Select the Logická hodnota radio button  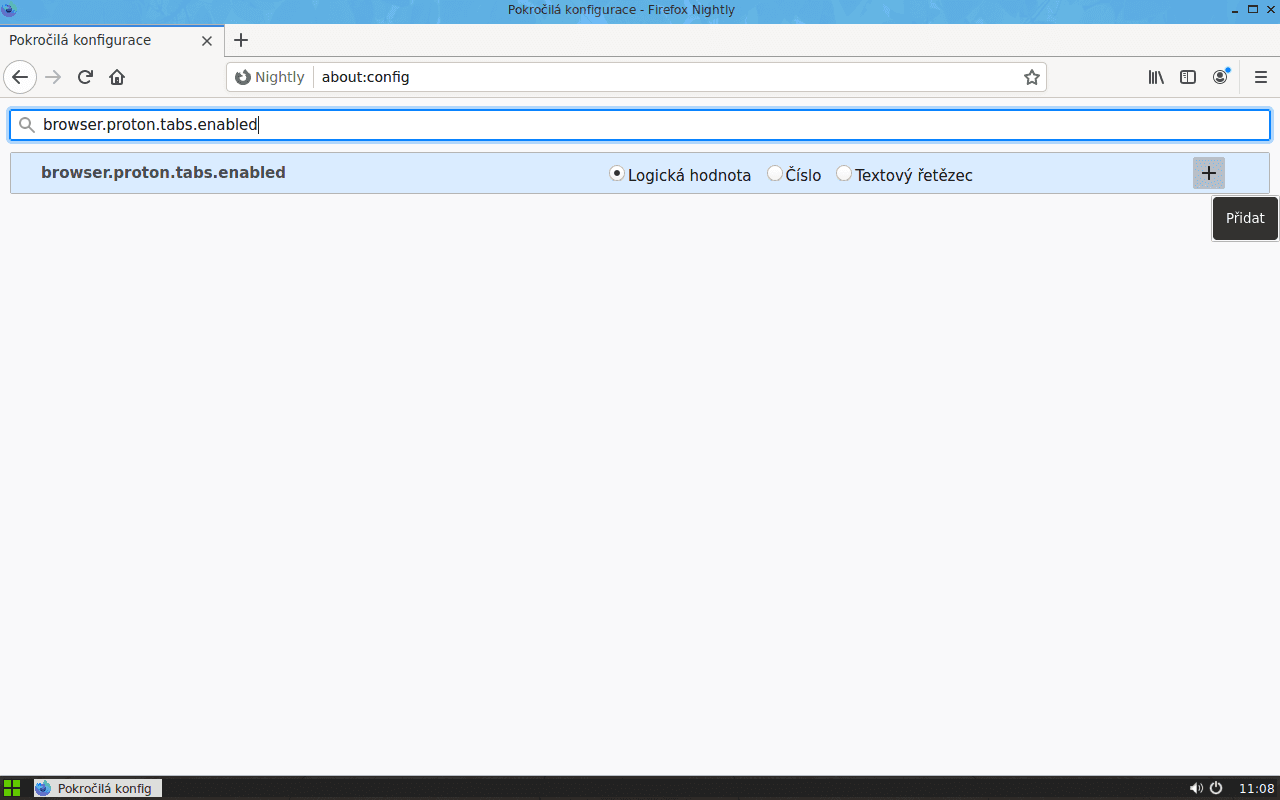[617, 174]
